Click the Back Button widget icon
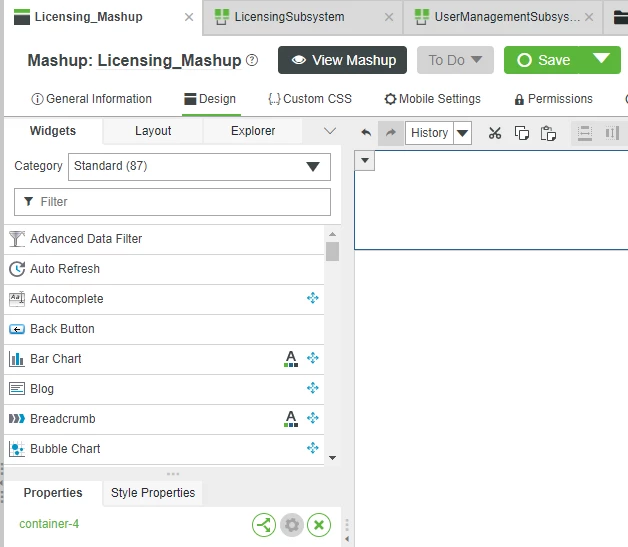Viewport: 628px width, 547px height. (17, 329)
